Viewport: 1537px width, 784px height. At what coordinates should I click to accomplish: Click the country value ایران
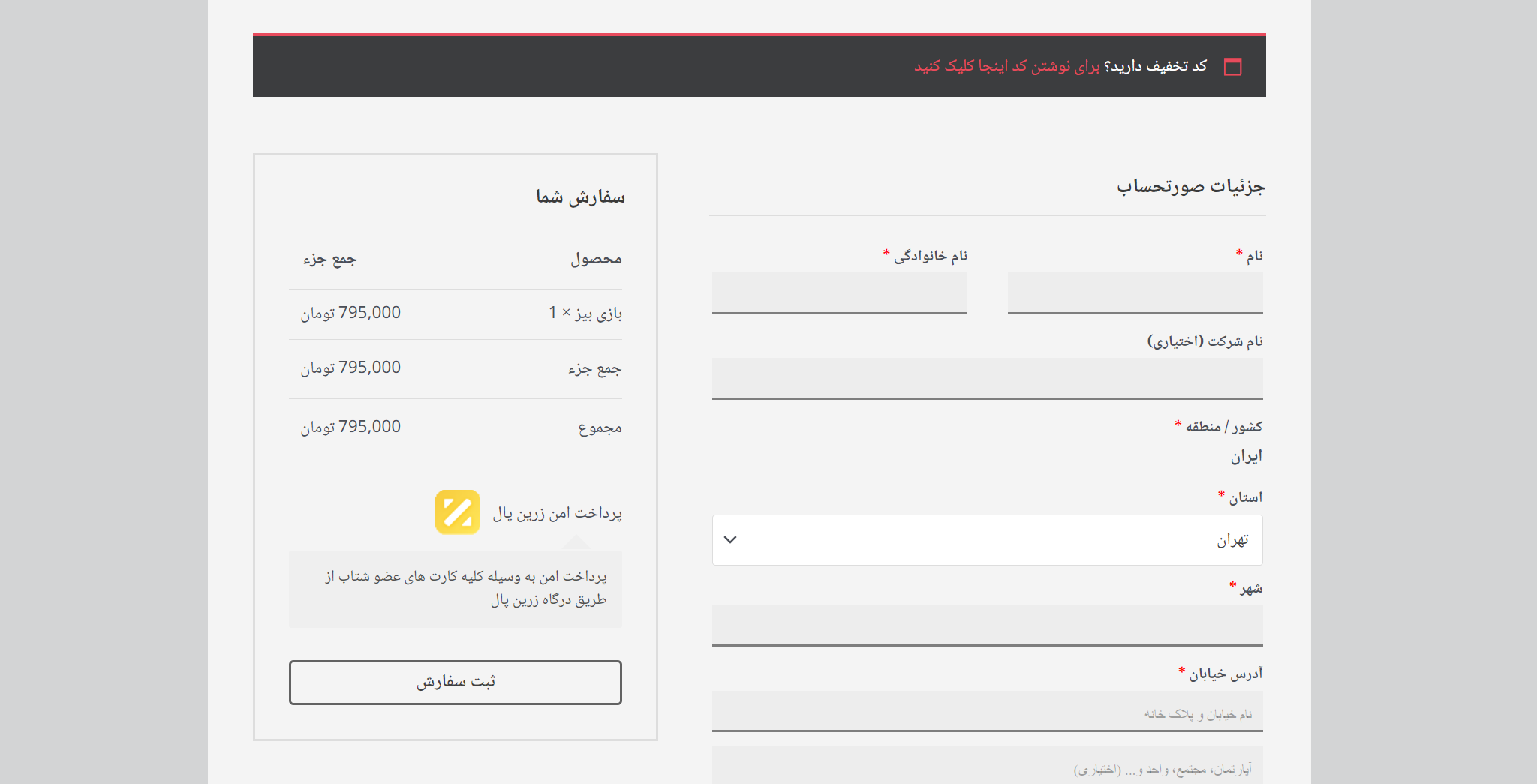tap(1246, 456)
